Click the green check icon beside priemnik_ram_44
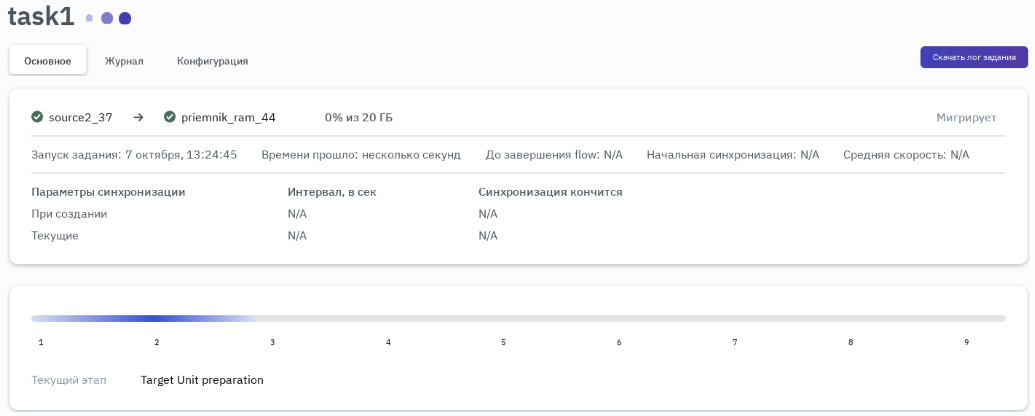Image resolution: width=1035 pixels, height=416 pixels. (x=169, y=117)
